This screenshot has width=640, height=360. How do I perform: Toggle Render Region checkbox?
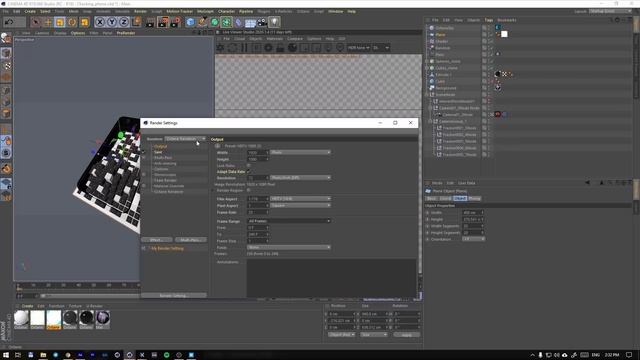click(248, 190)
